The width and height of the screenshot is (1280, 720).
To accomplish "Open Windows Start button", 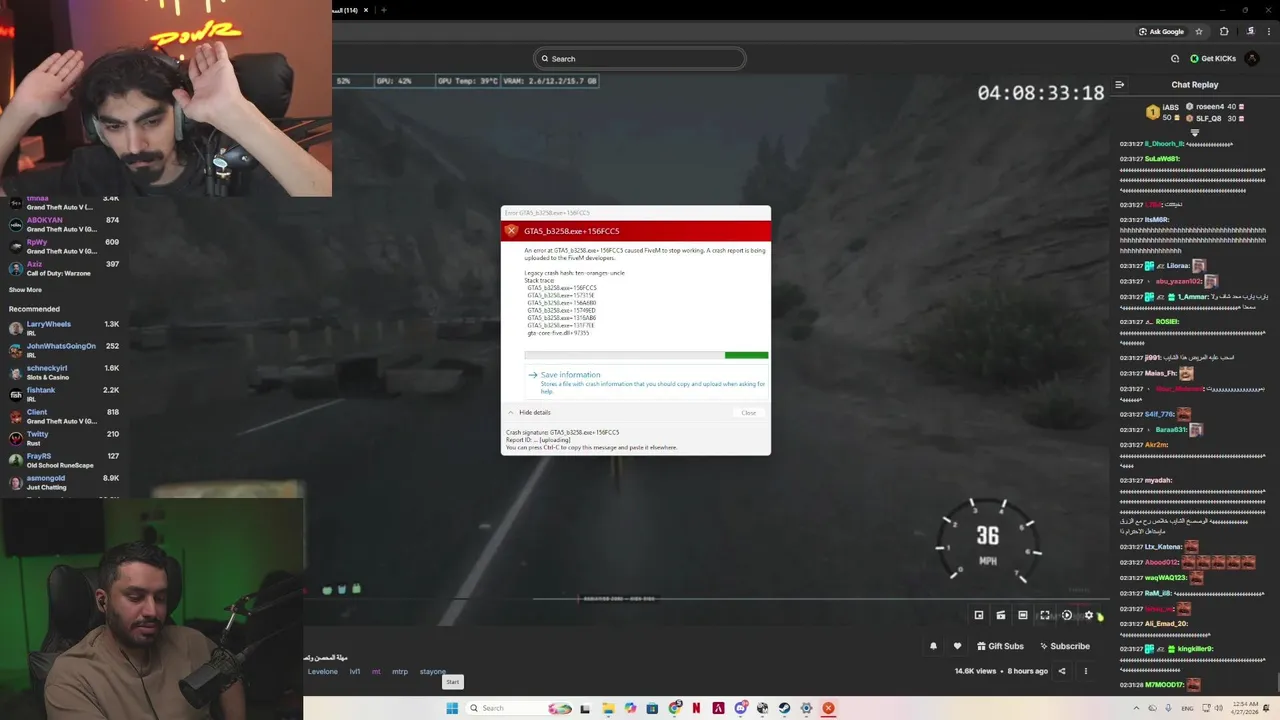I will pyautogui.click(x=452, y=708).
